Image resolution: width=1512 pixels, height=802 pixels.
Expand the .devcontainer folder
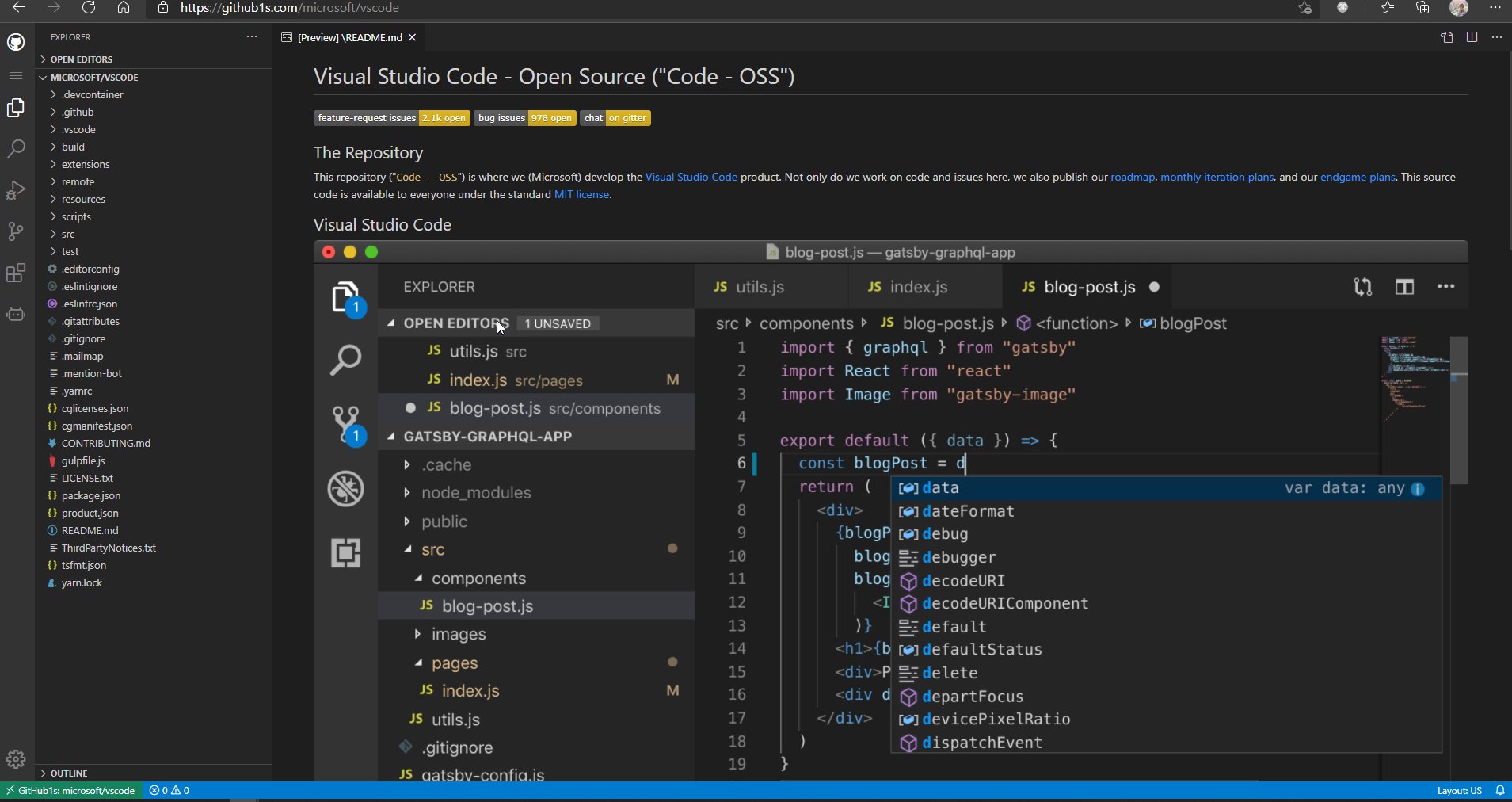pos(155,95)
